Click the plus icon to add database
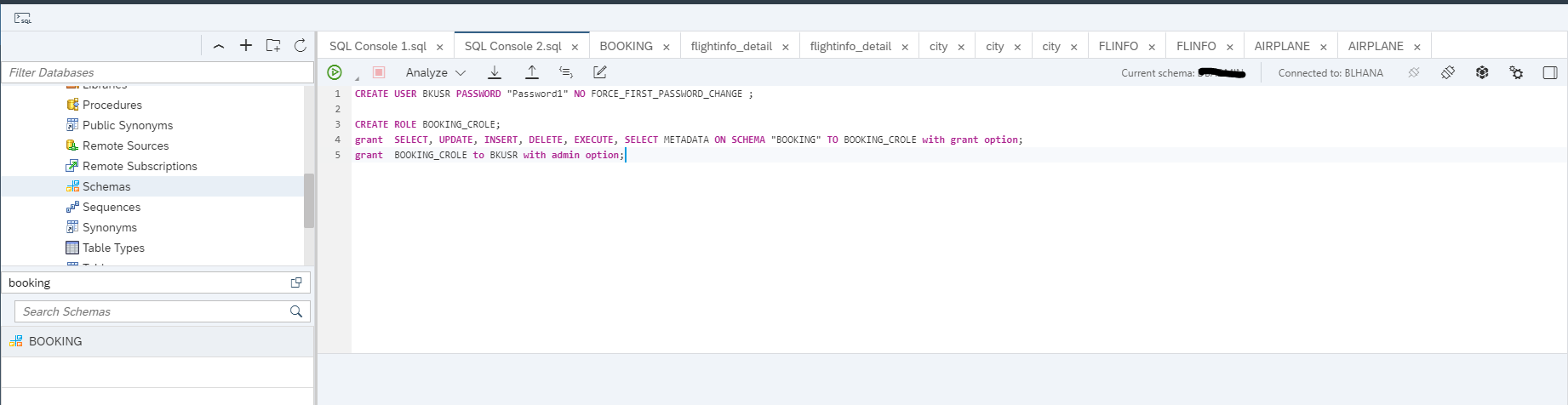This screenshot has width=1568, height=405. [x=246, y=46]
